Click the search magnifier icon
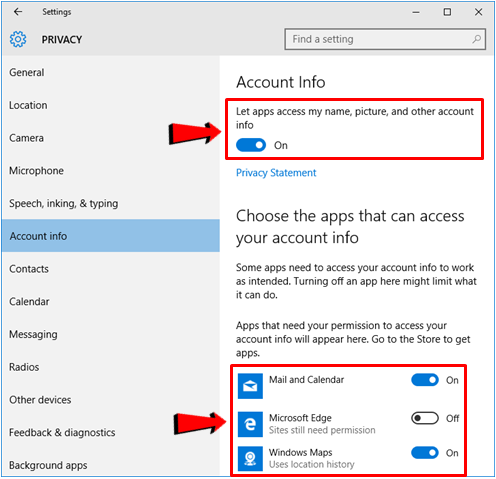The height and width of the screenshot is (479, 496). (x=476, y=39)
